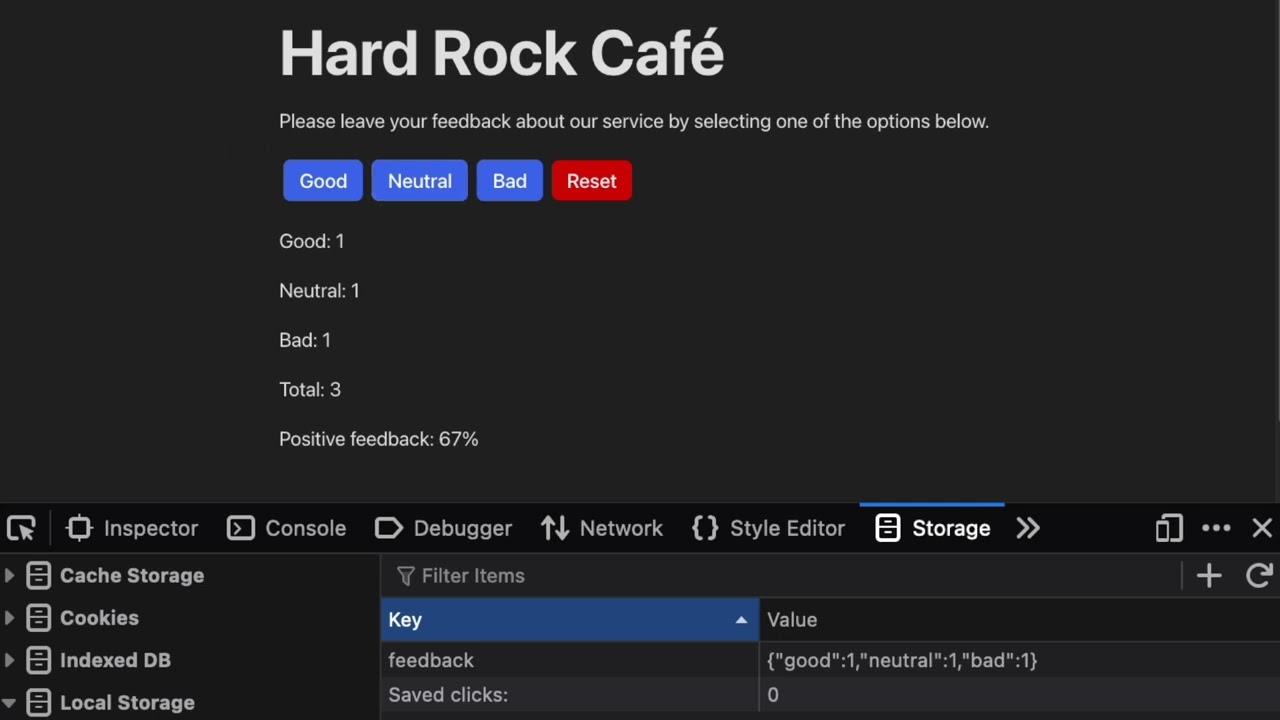Click the 'Neutral: 1' statistic text
This screenshot has height=720, width=1280.
click(319, 291)
